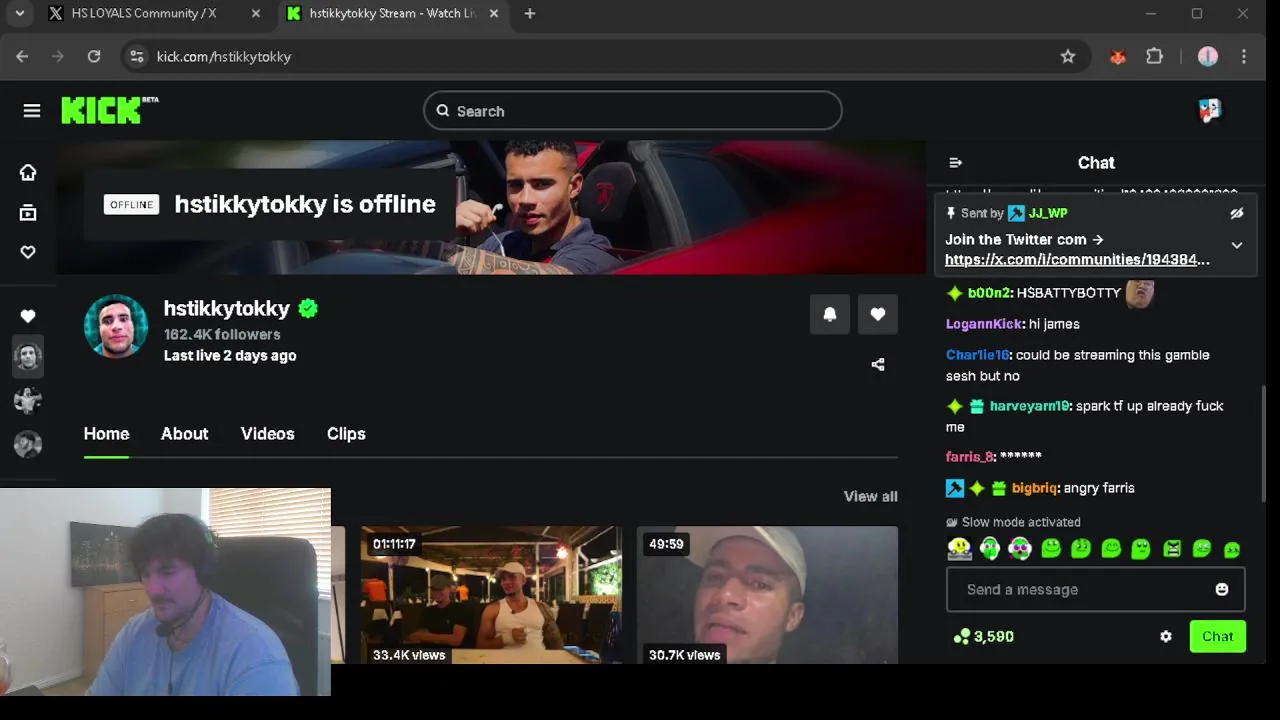The height and width of the screenshot is (720, 1280).
Task: Click the 3,590 channel points balance
Action: [x=984, y=636]
